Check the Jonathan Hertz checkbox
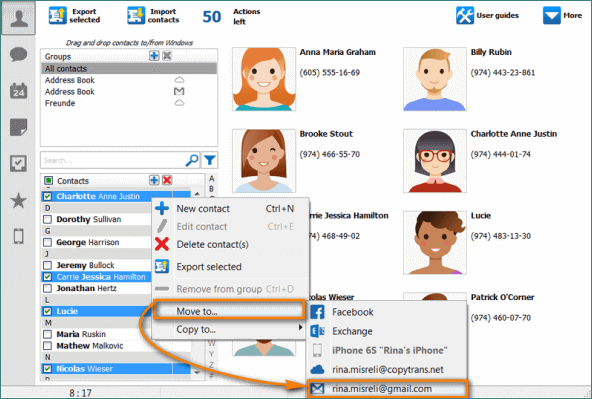592x399 pixels. click(x=48, y=288)
